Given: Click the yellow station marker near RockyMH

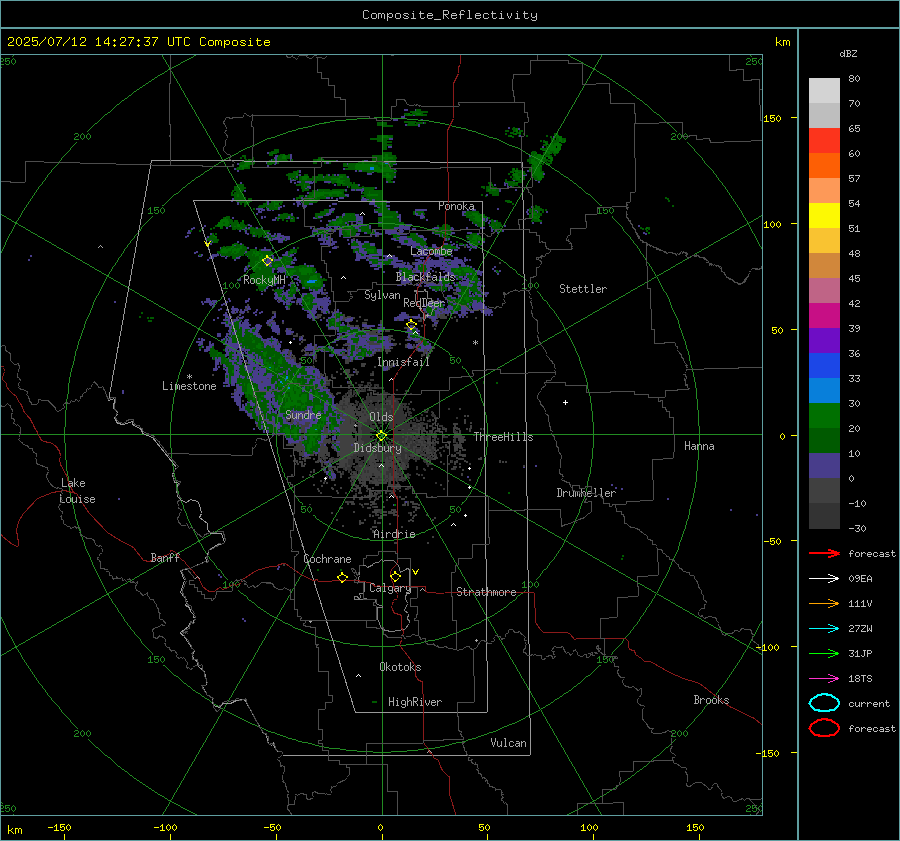Looking at the screenshot, I should pyautogui.click(x=267, y=261).
